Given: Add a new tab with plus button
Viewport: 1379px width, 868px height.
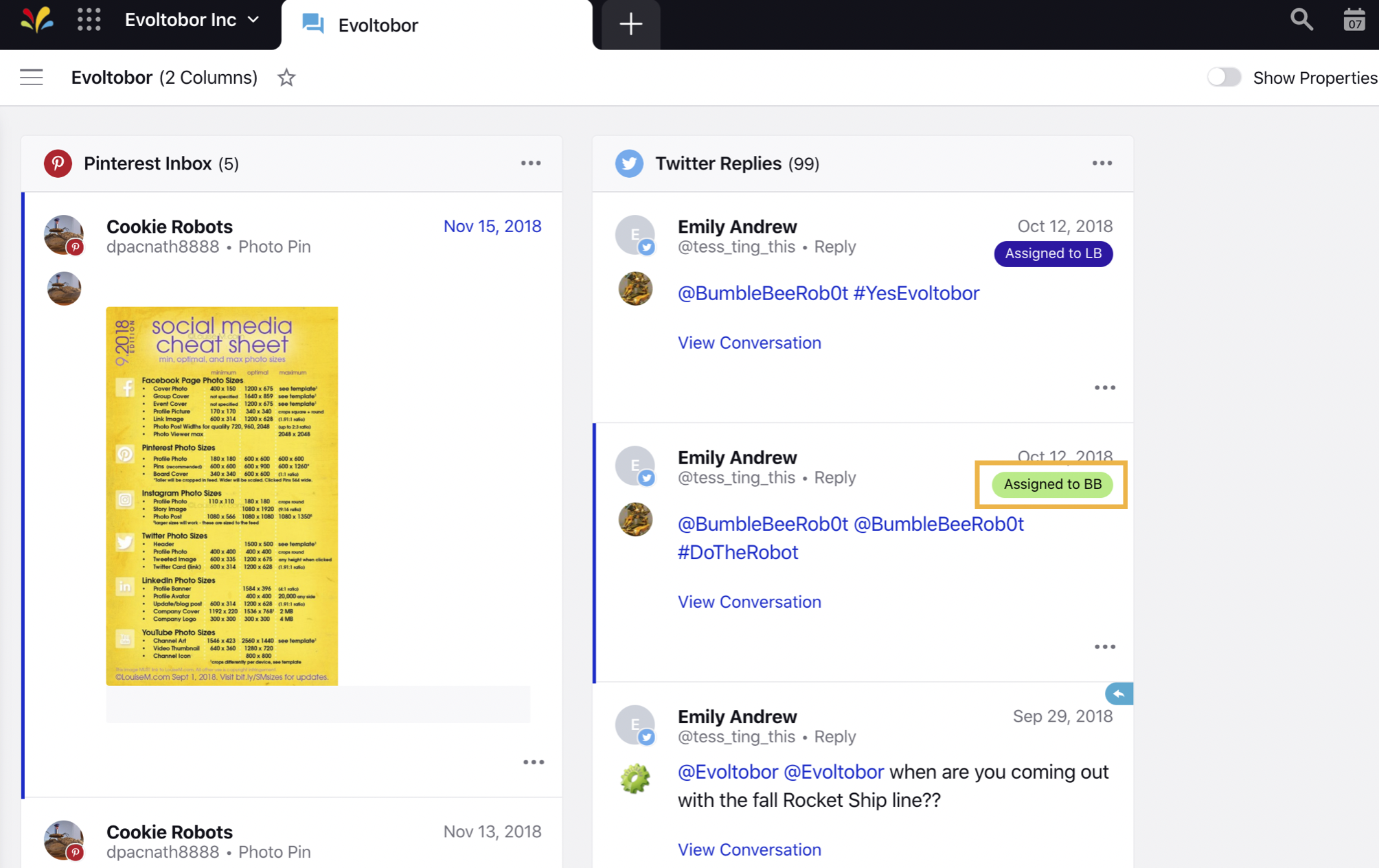Looking at the screenshot, I should tap(630, 25).
